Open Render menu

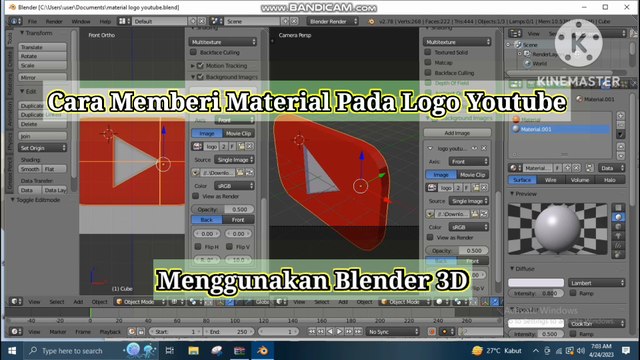(54, 21)
